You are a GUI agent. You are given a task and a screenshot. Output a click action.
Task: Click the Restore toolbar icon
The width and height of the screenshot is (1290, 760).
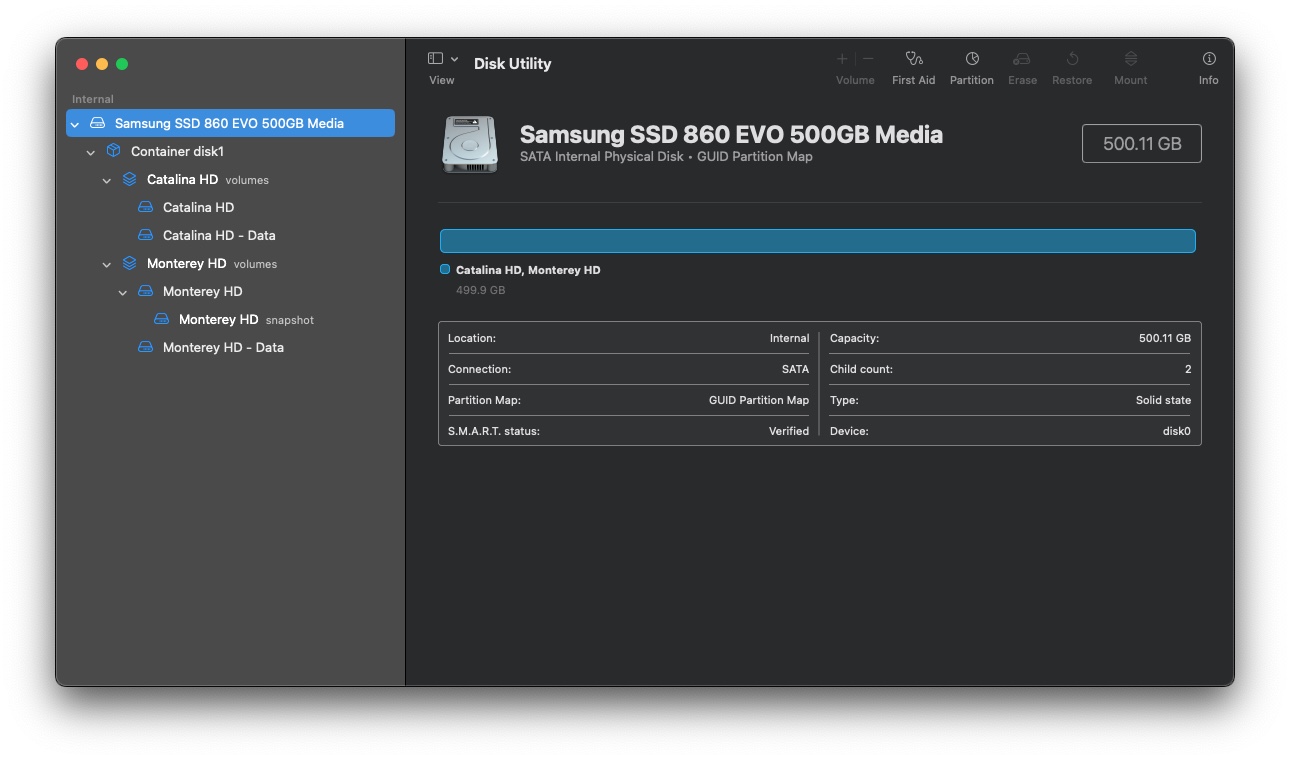click(1072, 59)
